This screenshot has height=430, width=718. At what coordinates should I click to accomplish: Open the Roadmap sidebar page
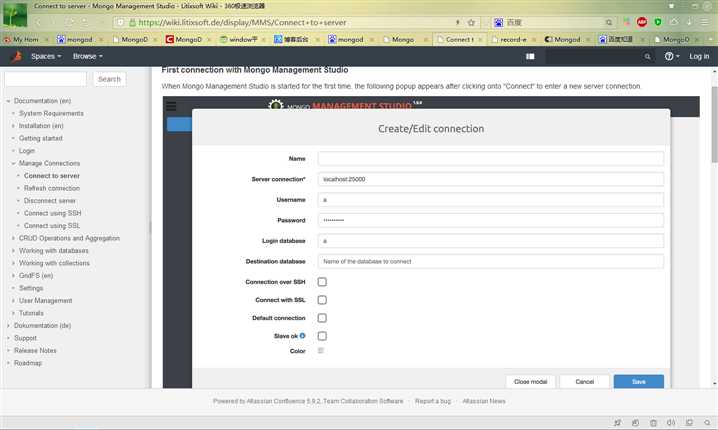point(28,363)
